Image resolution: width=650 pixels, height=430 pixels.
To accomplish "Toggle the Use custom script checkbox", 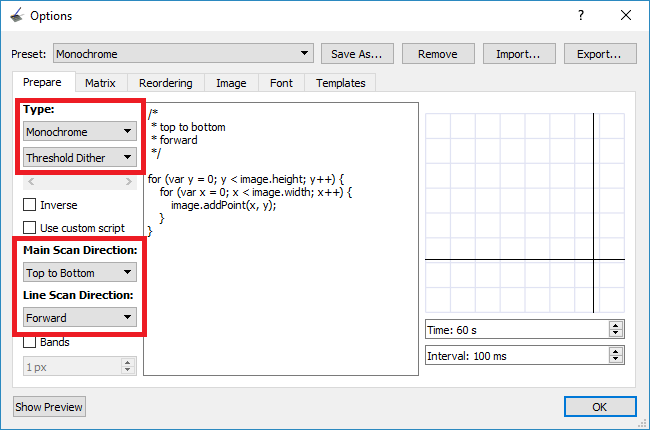I will (x=30, y=228).
